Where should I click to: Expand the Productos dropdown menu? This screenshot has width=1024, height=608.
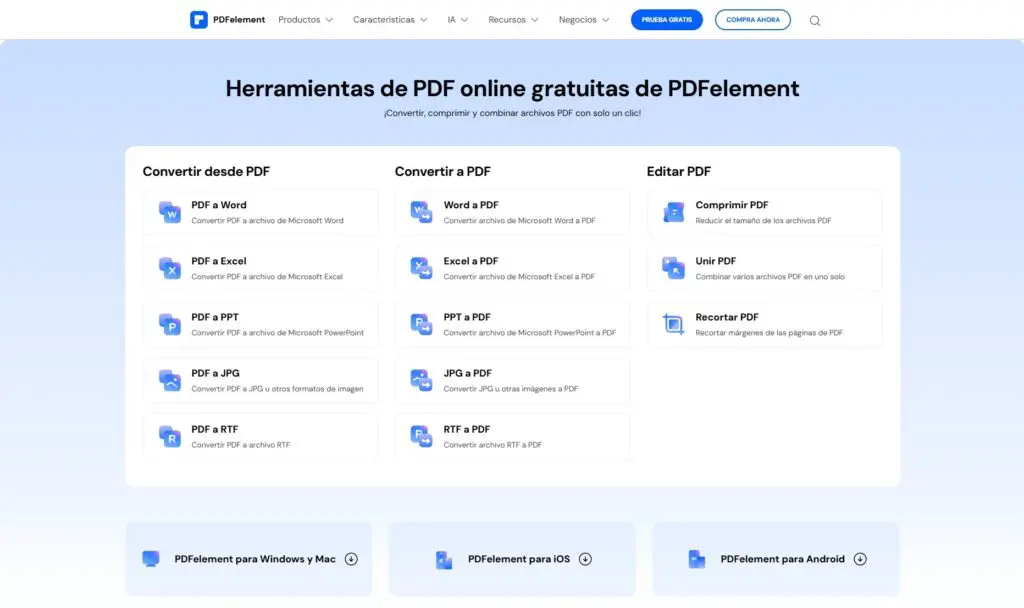tap(305, 20)
